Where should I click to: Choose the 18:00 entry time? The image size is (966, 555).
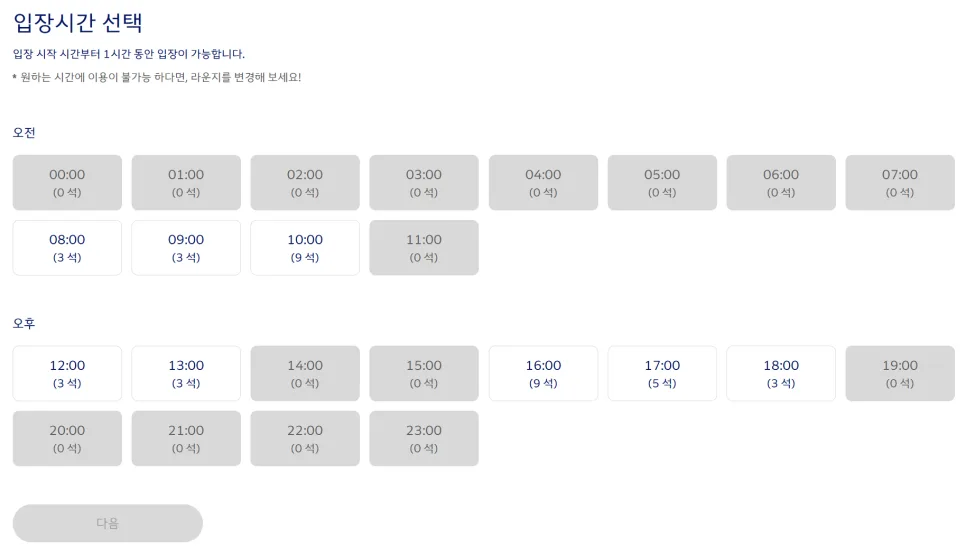pyautogui.click(x=781, y=374)
